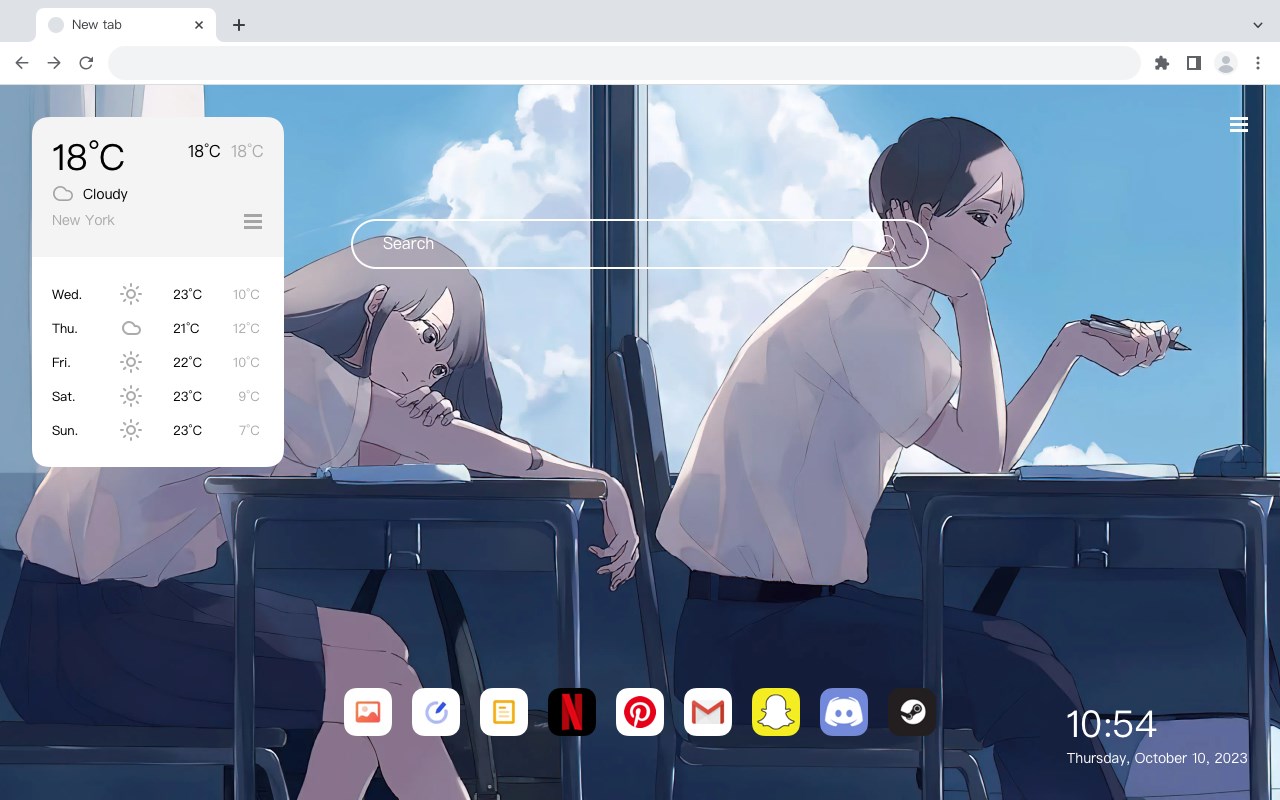Focus the browser address bar
The image size is (1280, 800).
pos(624,63)
